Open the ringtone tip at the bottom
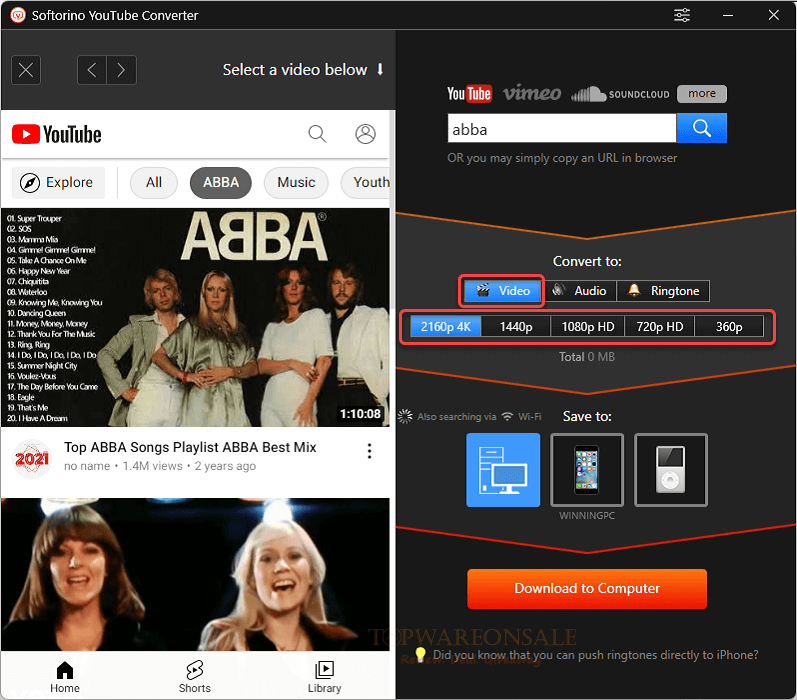 coord(588,655)
